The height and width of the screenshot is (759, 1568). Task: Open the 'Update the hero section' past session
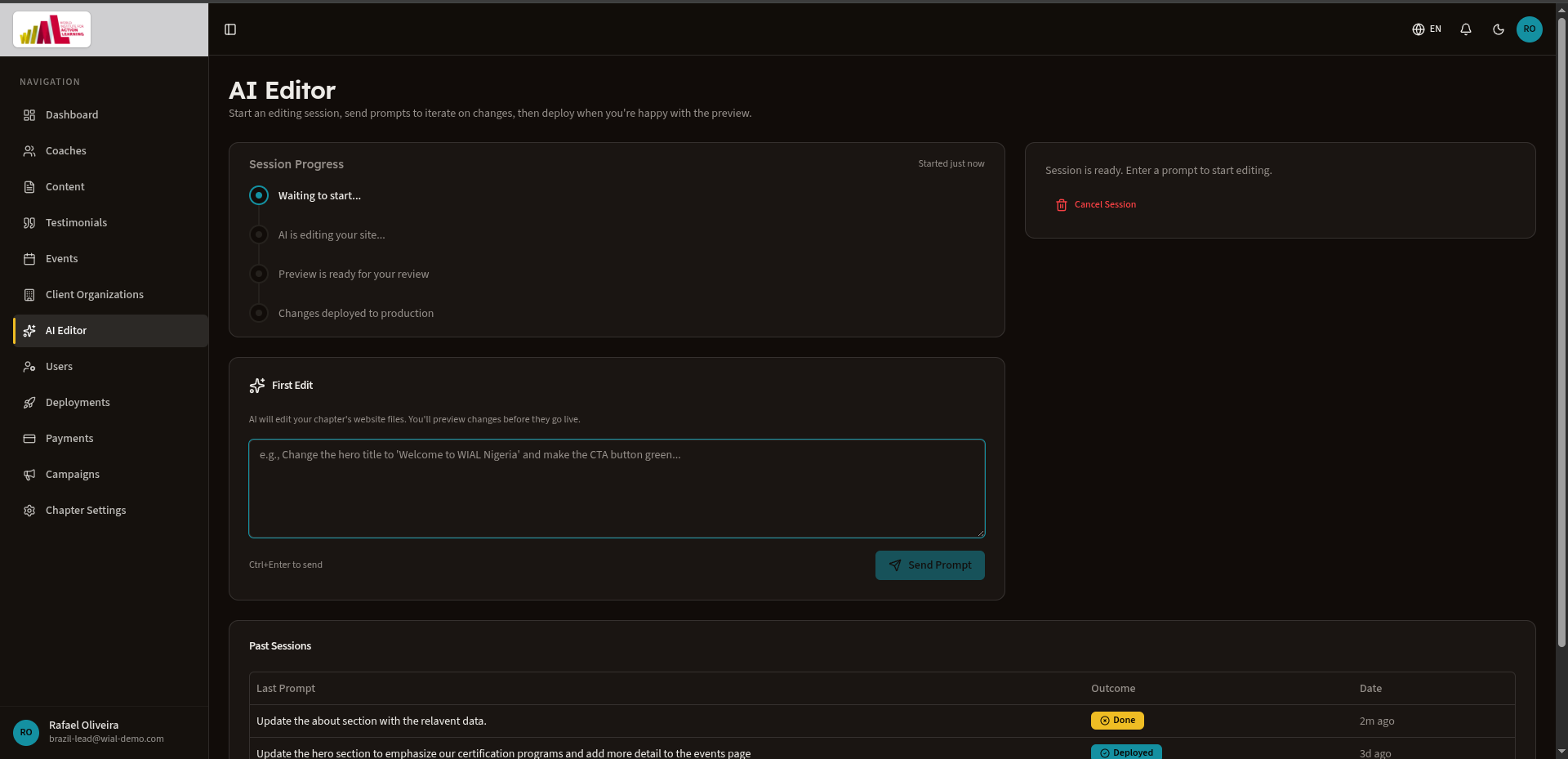pos(882,748)
